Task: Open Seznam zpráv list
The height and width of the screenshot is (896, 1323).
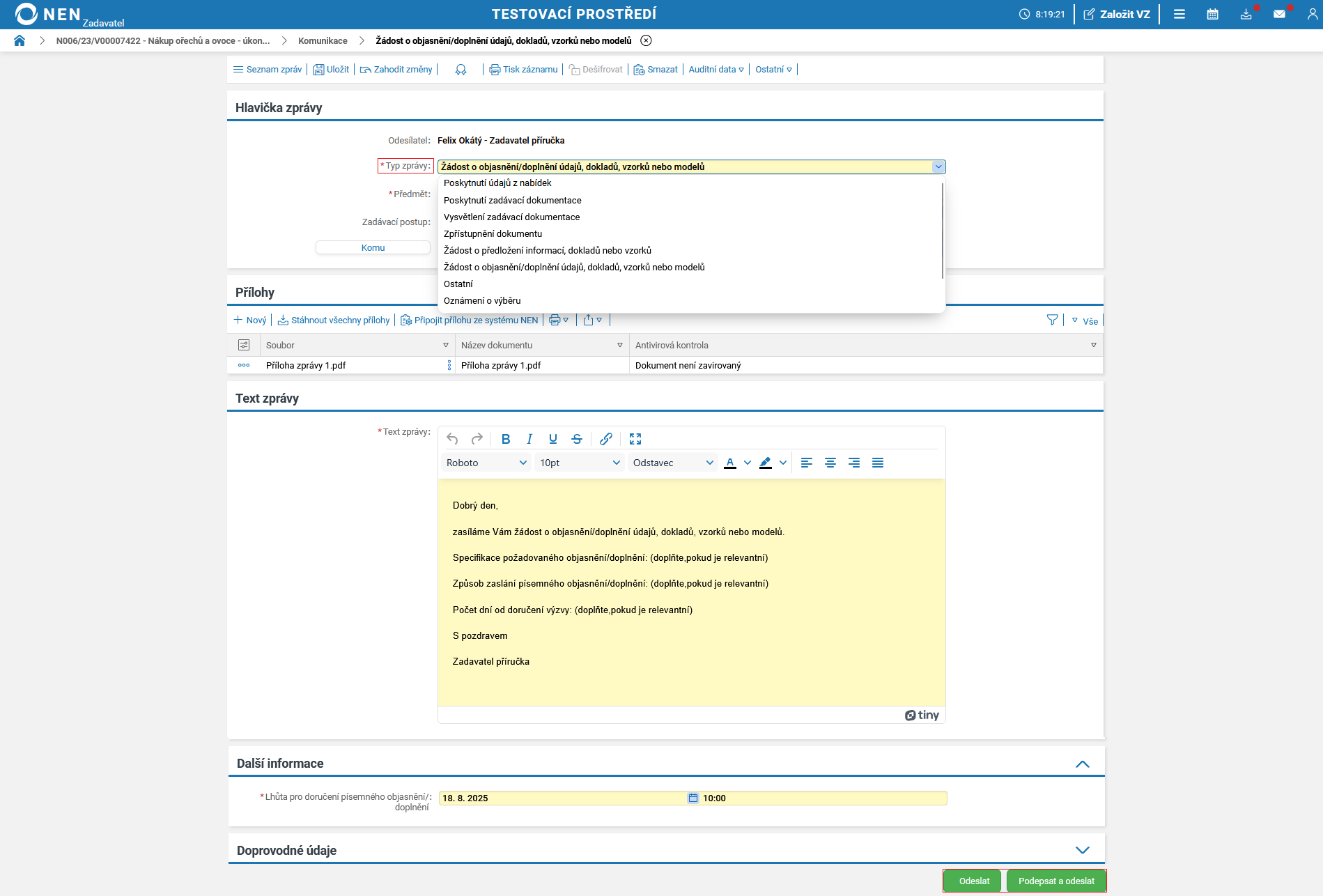Action: 268,70
